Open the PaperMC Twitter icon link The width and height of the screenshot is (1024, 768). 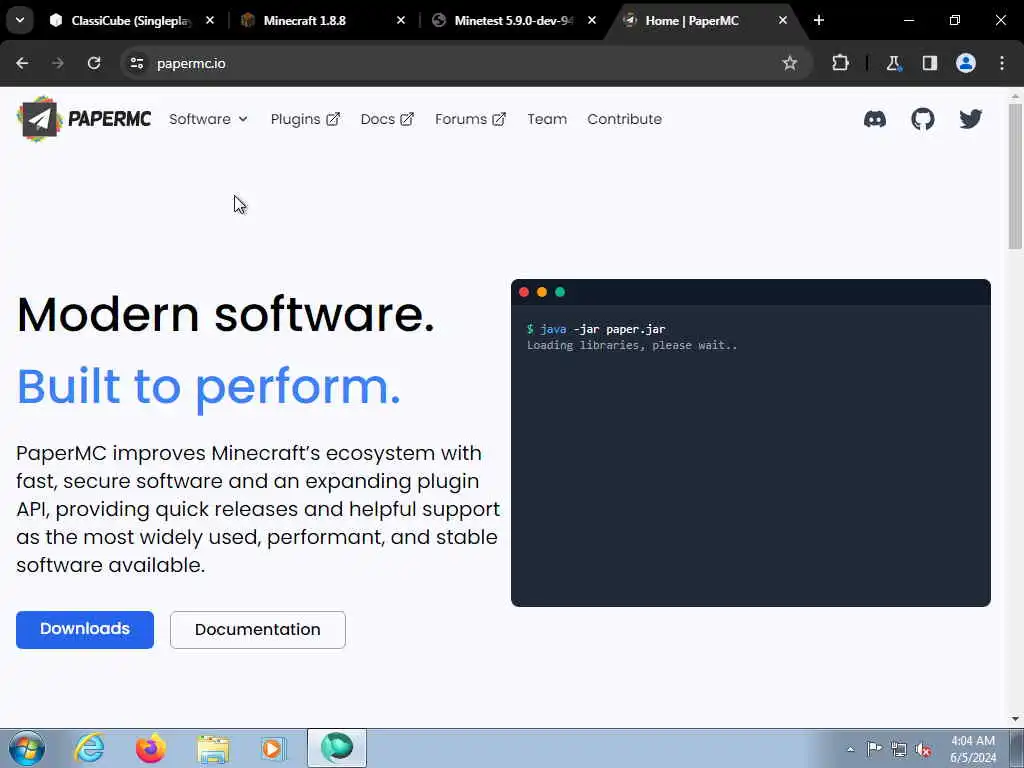tap(970, 119)
